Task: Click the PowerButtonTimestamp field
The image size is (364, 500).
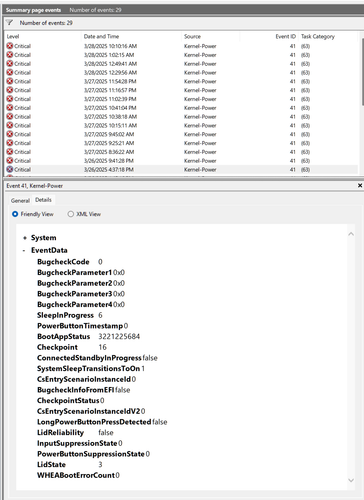Action: [82, 326]
